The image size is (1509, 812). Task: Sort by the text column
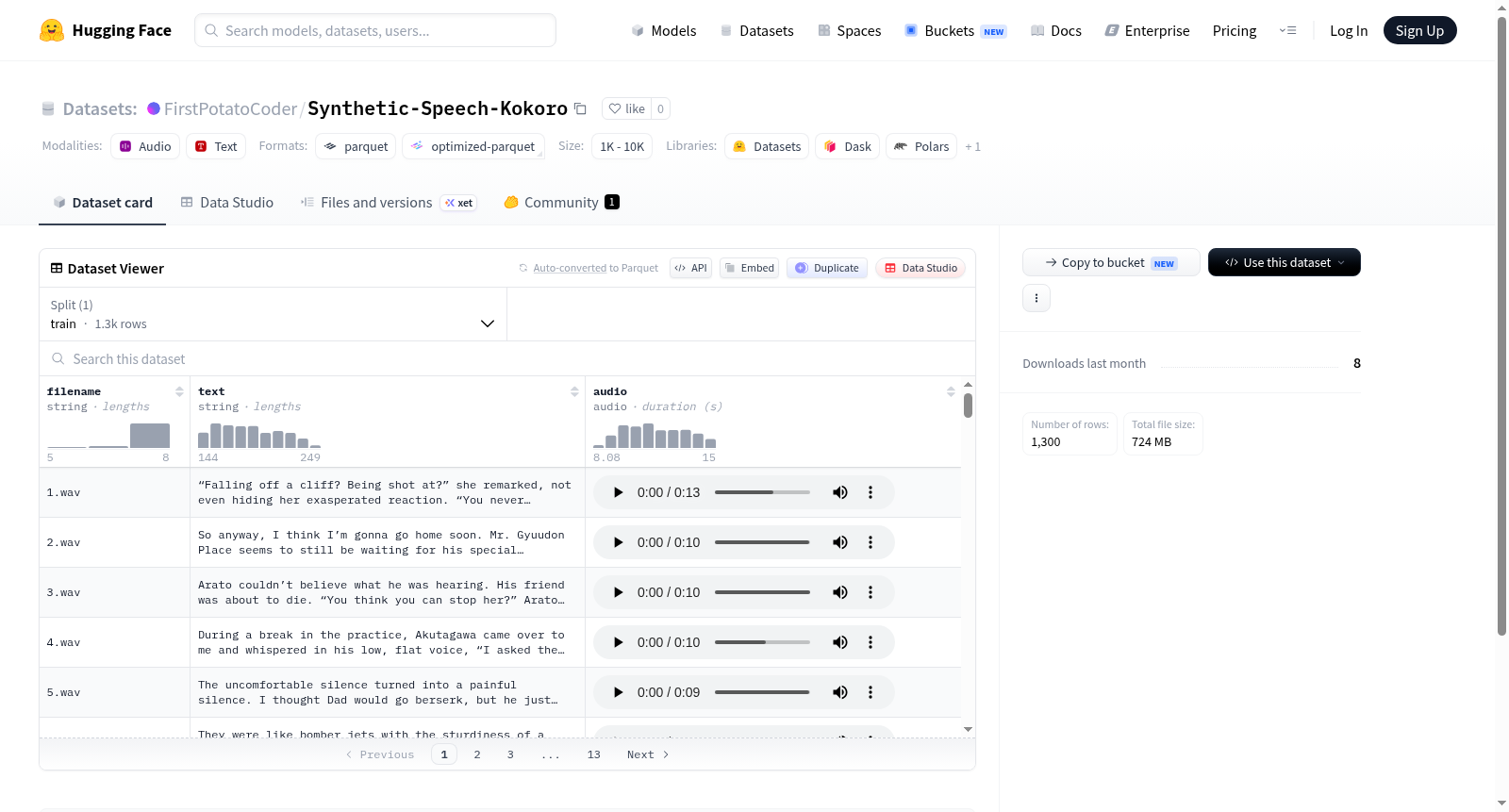(x=574, y=391)
